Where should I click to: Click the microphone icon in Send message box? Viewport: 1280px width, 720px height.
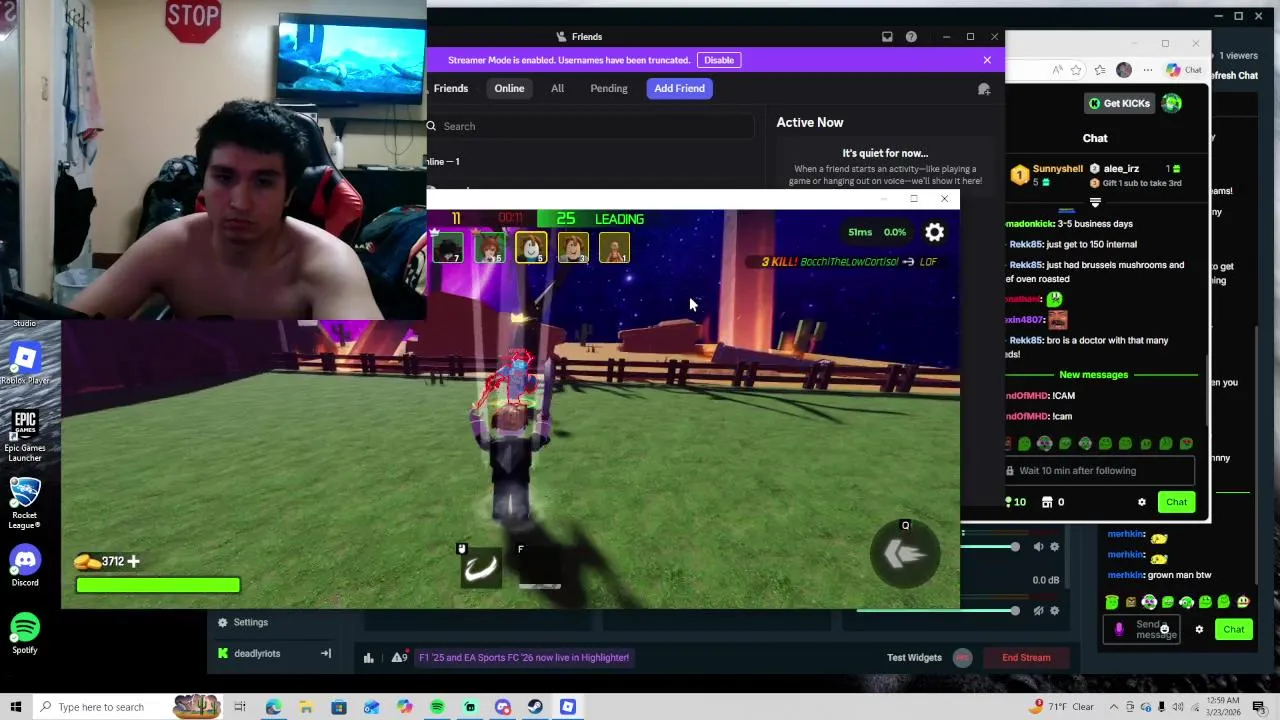pos(1119,629)
